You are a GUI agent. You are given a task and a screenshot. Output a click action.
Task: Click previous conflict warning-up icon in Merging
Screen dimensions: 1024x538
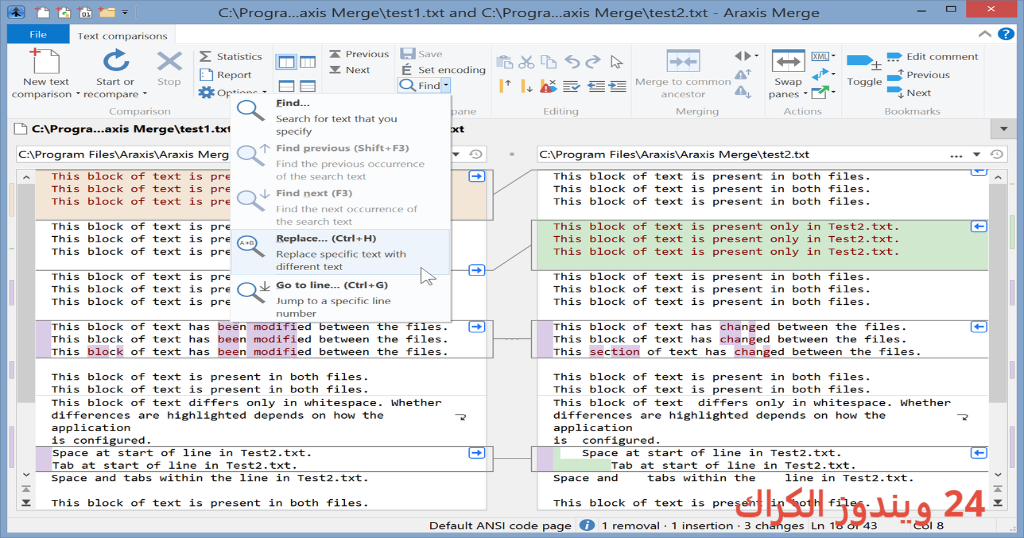pos(743,74)
